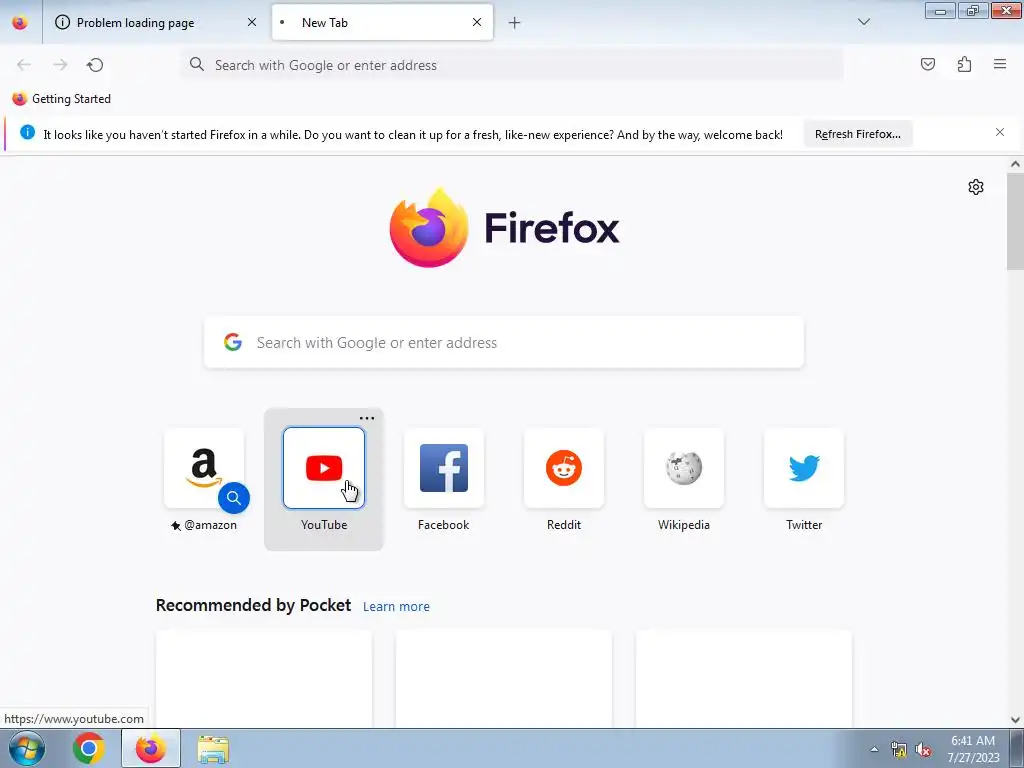Open the Wikipedia shortcut tile

tap(684, 468)
